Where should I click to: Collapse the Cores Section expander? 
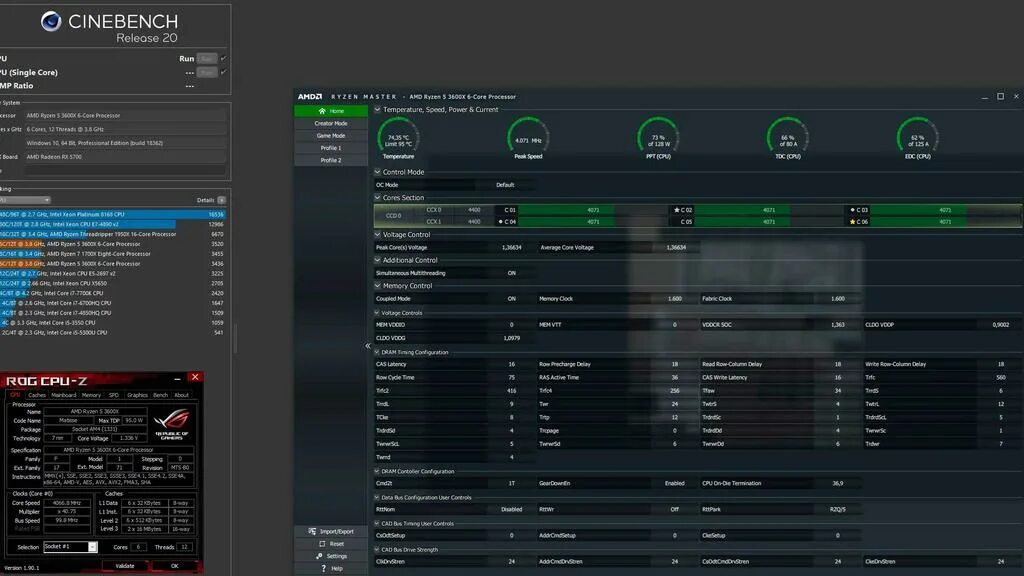click(377, 198)
